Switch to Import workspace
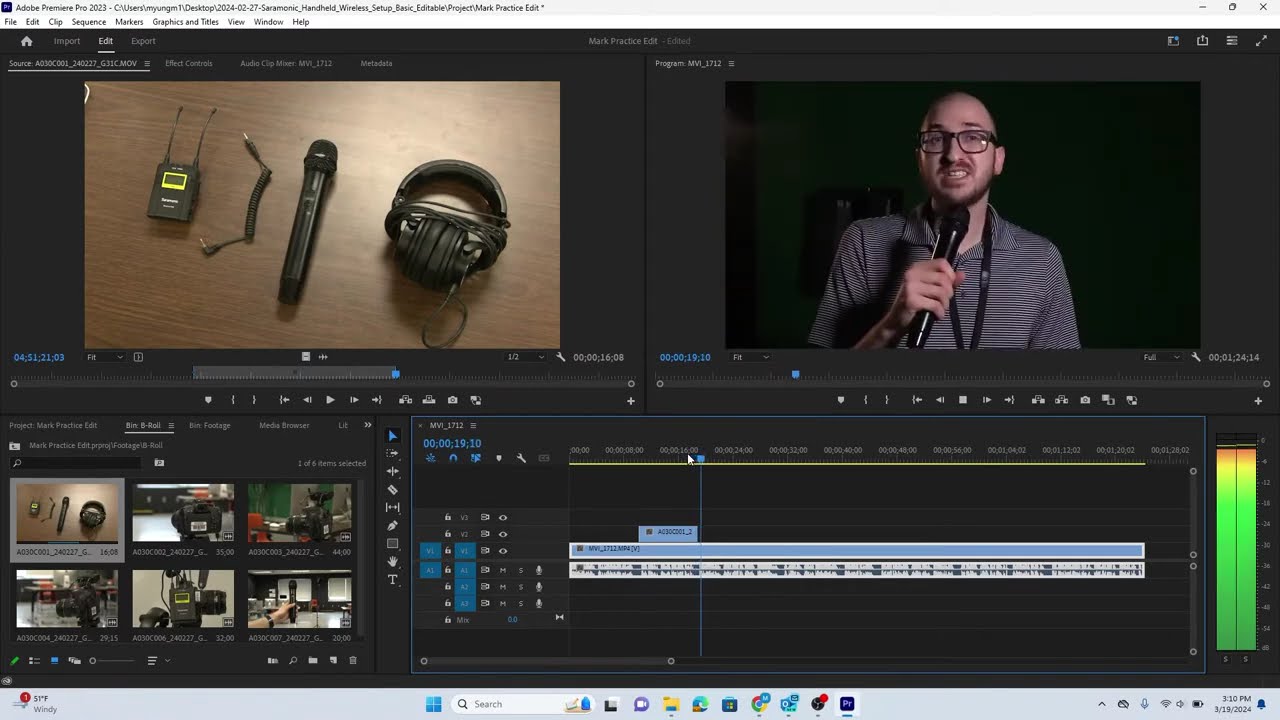 (x=67, y=41)
